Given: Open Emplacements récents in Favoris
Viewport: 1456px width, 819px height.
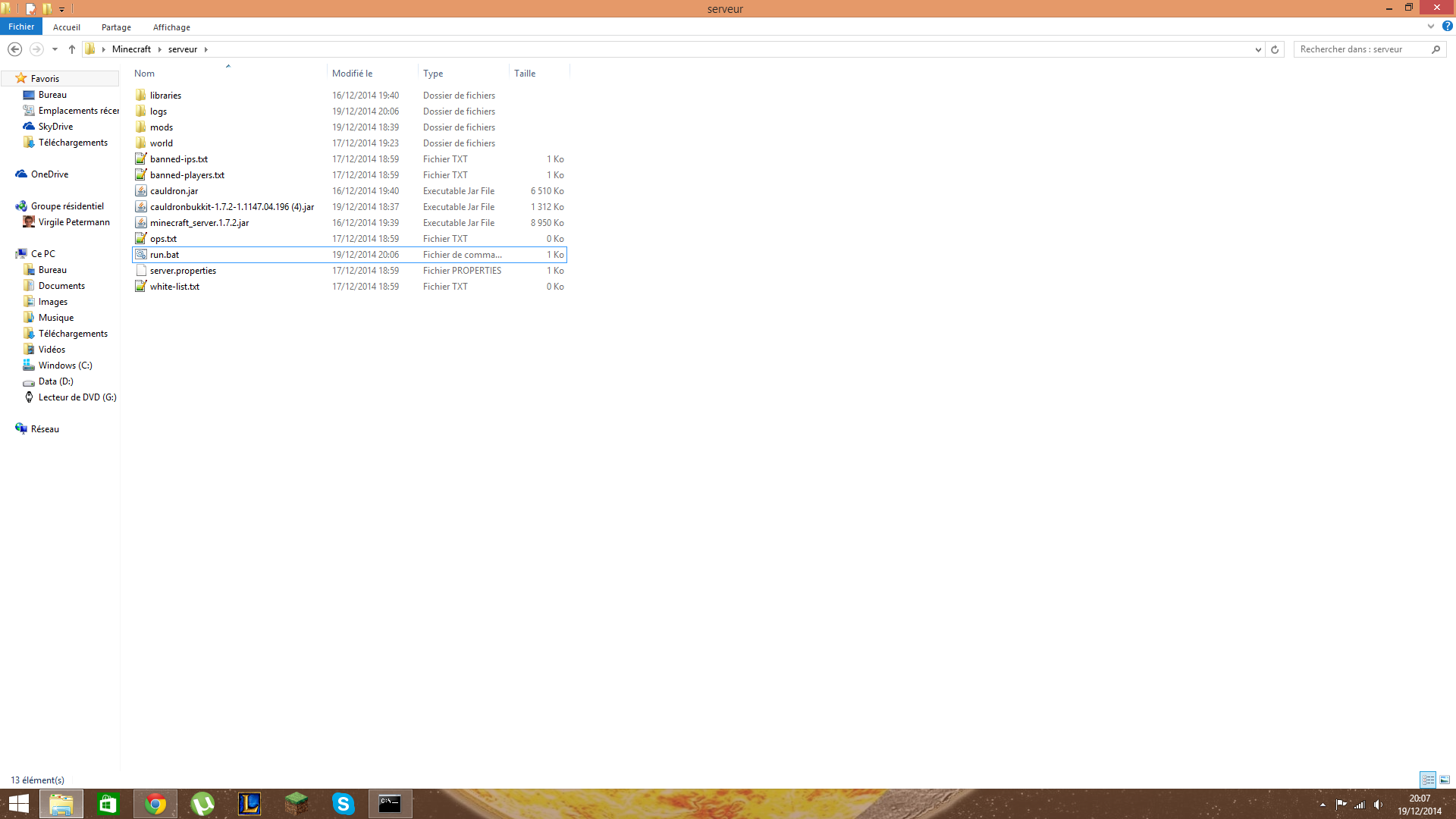Looking at the screenshot, I should pos(78,111).
